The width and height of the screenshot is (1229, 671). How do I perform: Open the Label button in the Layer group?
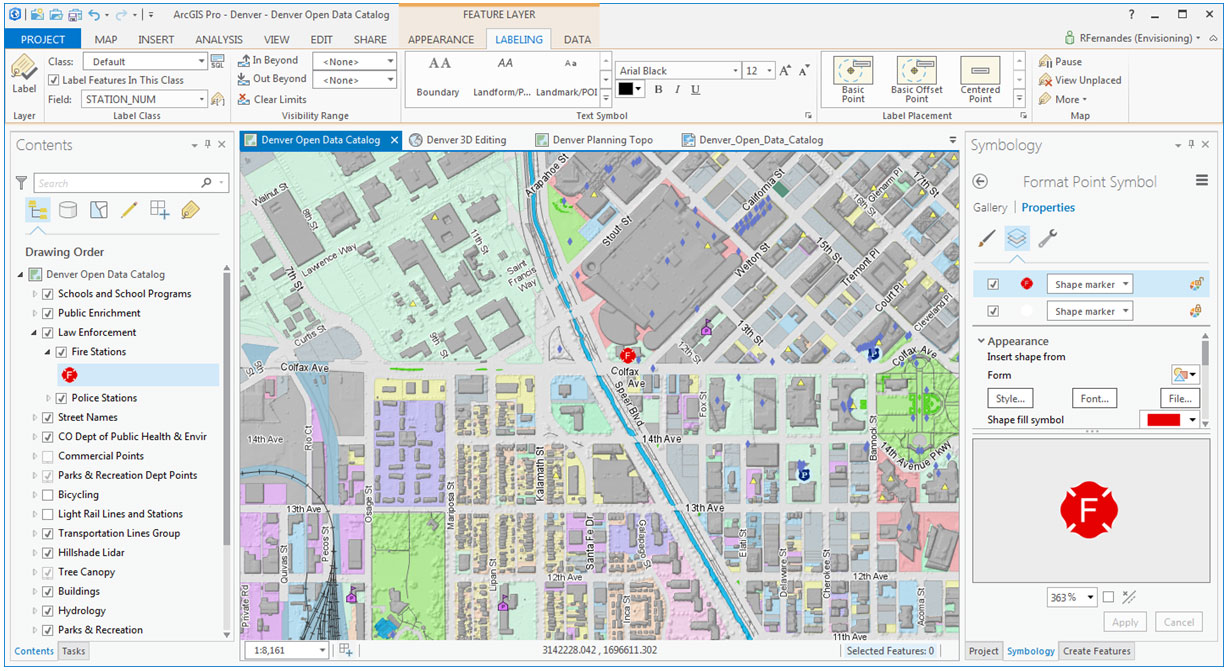(24, 75)
